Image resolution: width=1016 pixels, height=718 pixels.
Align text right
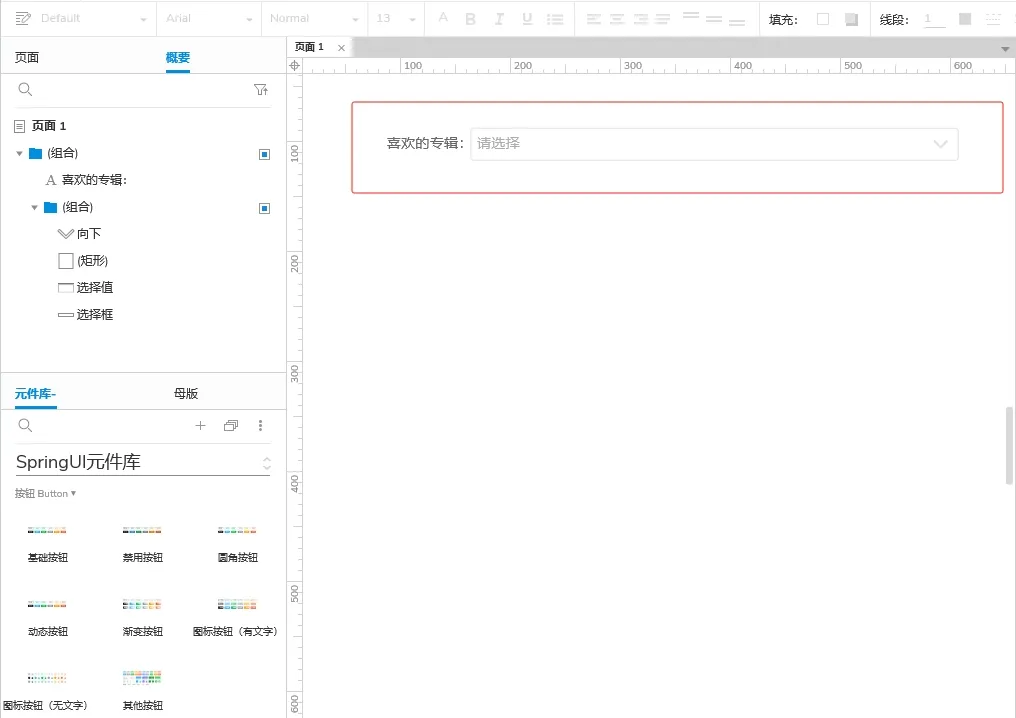pos(640,19)
